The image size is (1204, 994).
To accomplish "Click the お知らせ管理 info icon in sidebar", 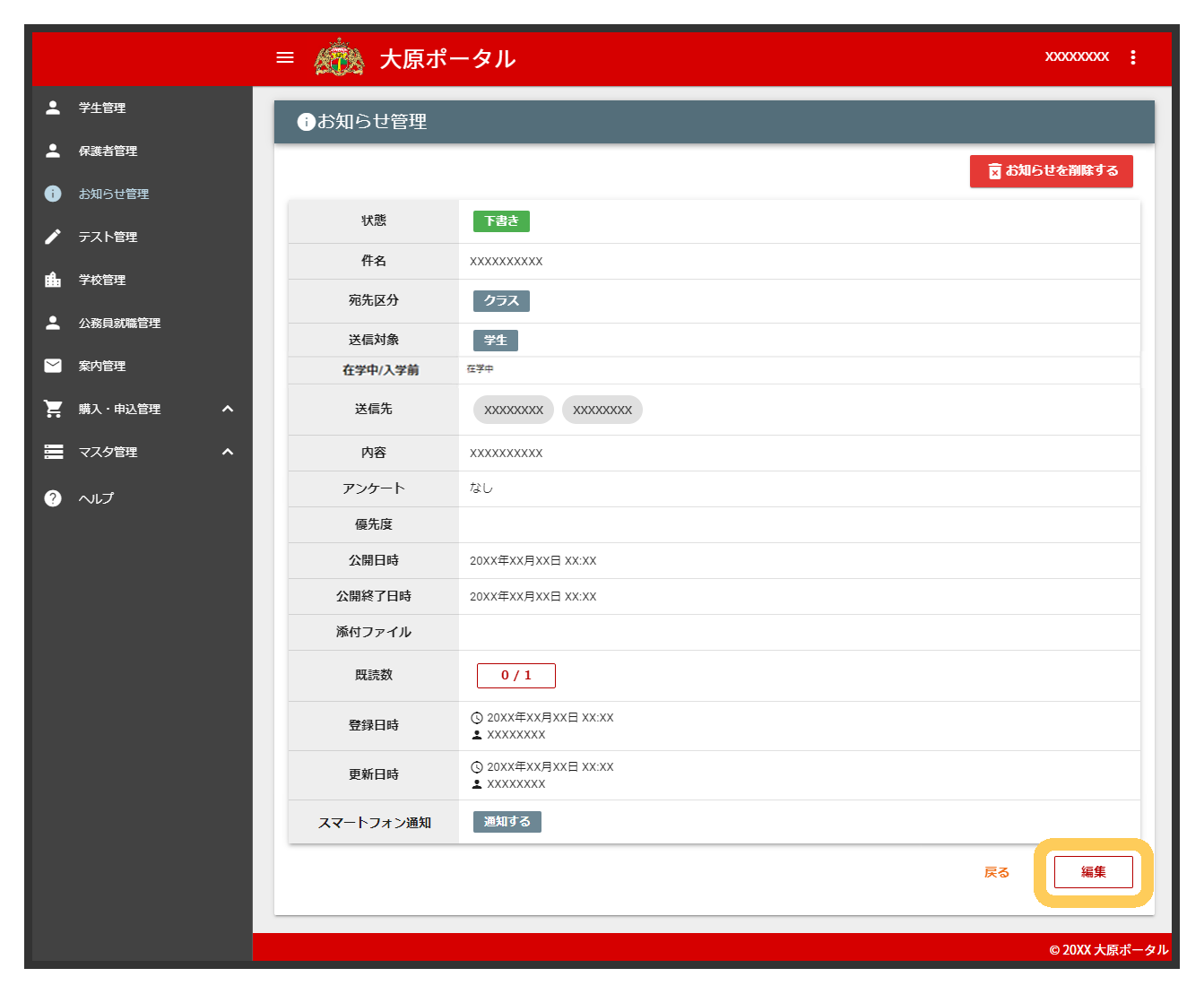I will point(53,194).
